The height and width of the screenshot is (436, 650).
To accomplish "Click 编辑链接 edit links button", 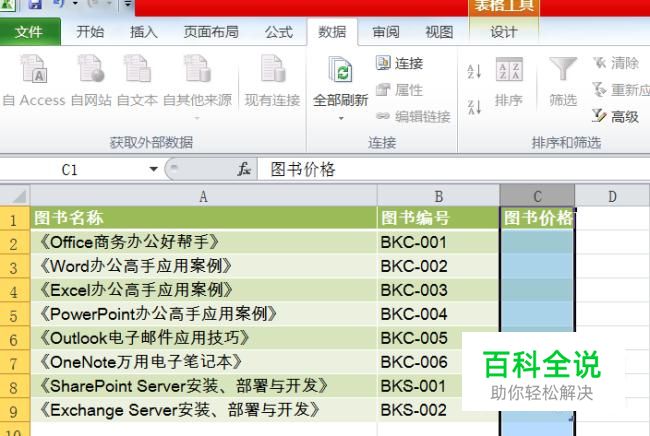I will click(413, 117).
